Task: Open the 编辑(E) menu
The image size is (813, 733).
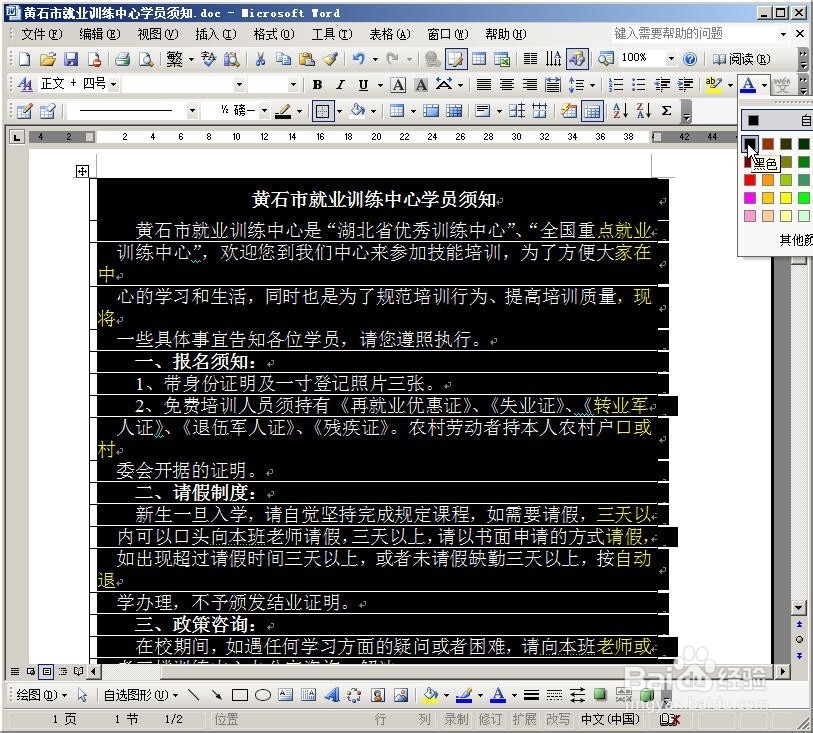Action: coord(100,34)
